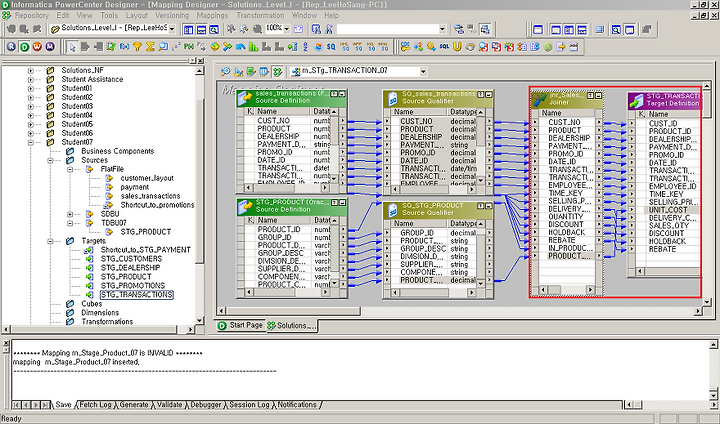Viewport: 720px width, 424px height.
Task: Open the Fetch Log output tab
Action: [96, 405]
